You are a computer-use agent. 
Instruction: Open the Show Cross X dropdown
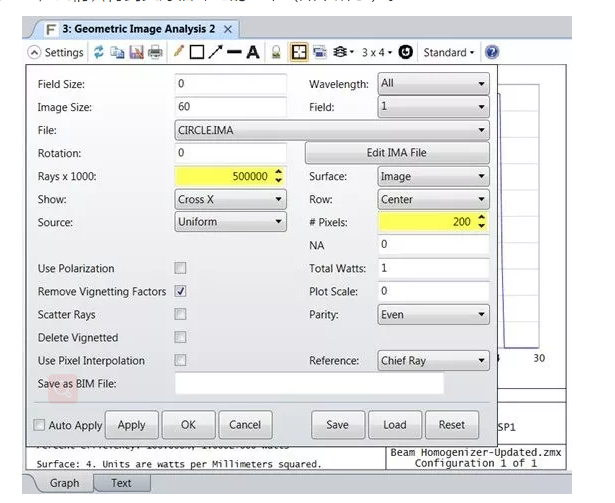pos(231,199)
